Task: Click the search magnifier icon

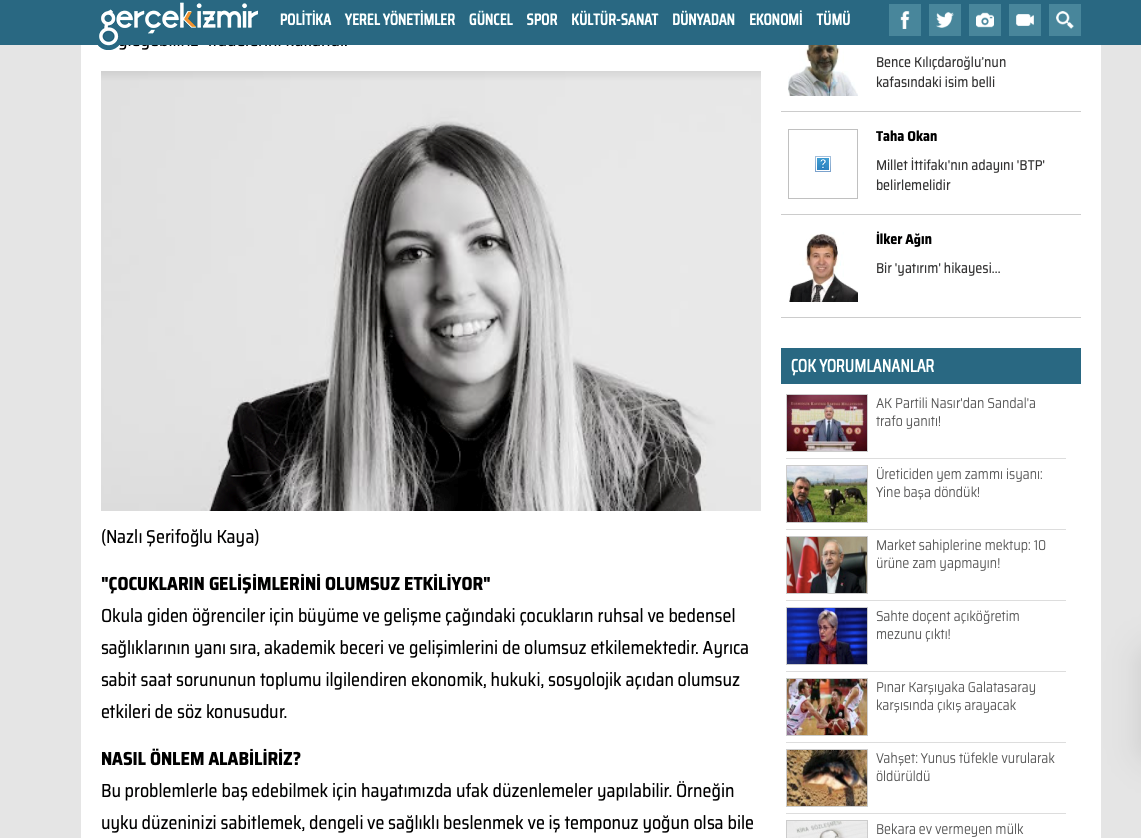Action: pyautogui.click(x=1064, y=20)
